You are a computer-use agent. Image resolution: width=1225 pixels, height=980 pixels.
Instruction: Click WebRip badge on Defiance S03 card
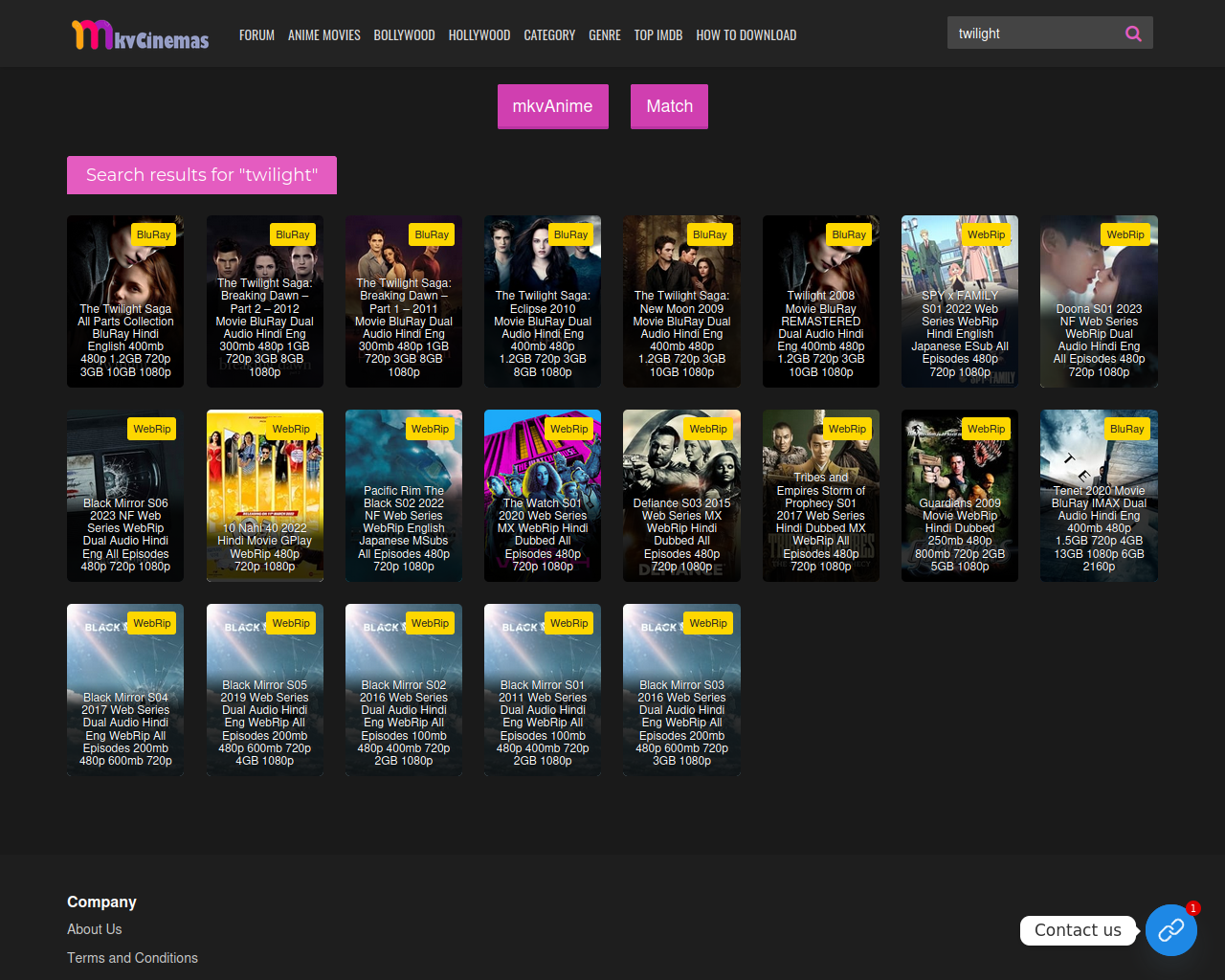point(708,429)
